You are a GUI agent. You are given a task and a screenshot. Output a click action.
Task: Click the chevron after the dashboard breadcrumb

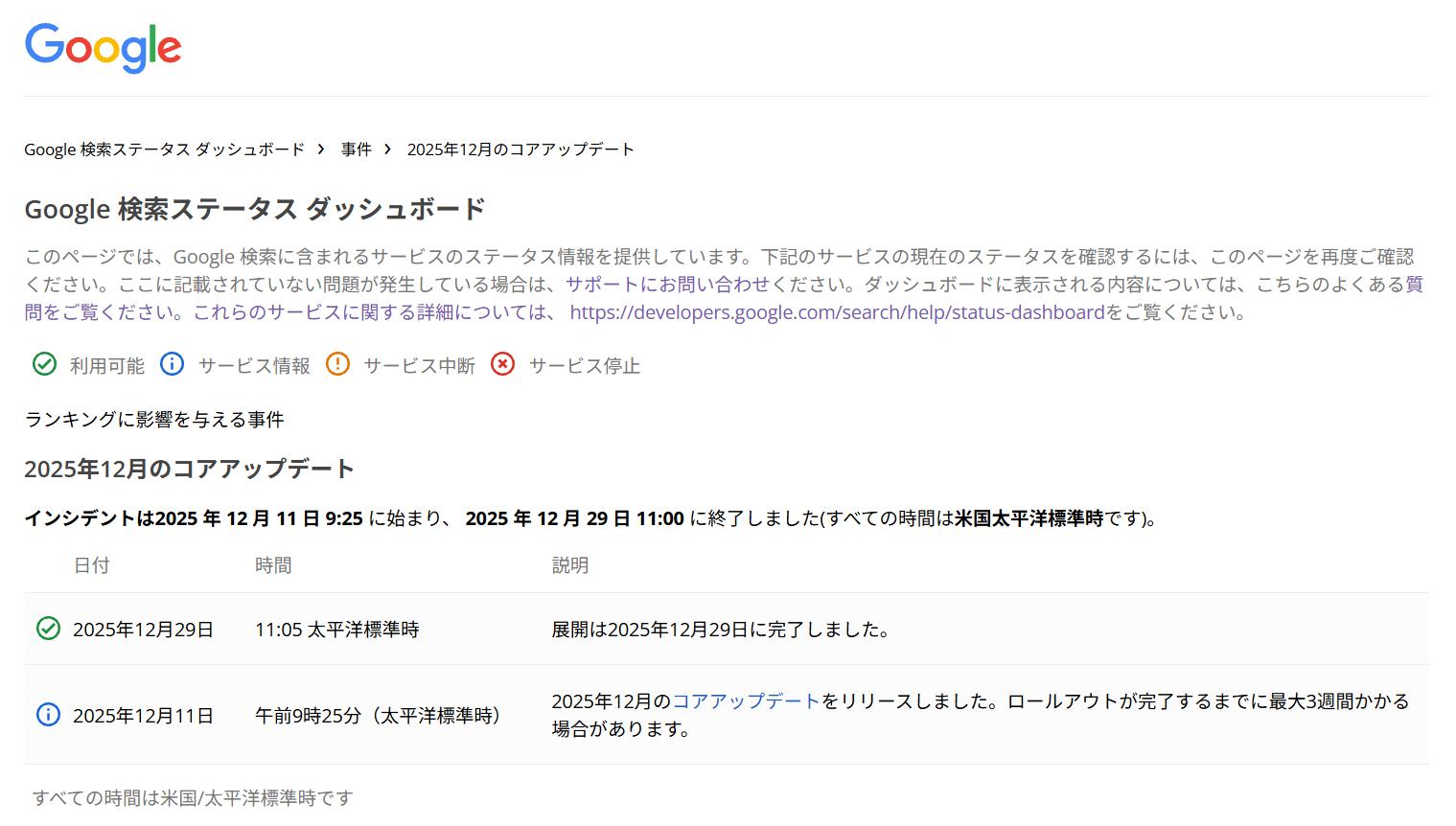(319, 149)
